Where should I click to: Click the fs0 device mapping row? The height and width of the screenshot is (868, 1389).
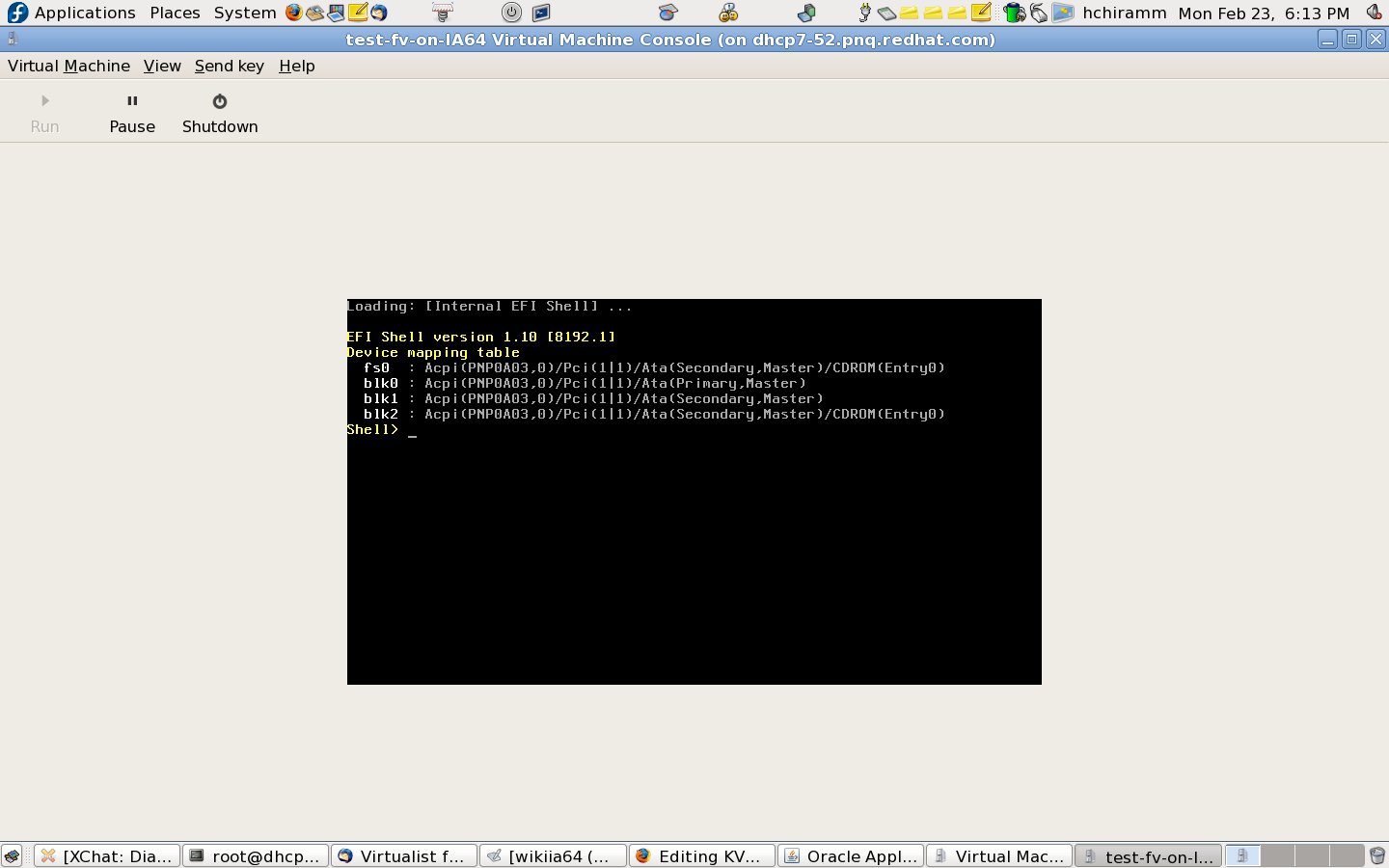[654, 367]
